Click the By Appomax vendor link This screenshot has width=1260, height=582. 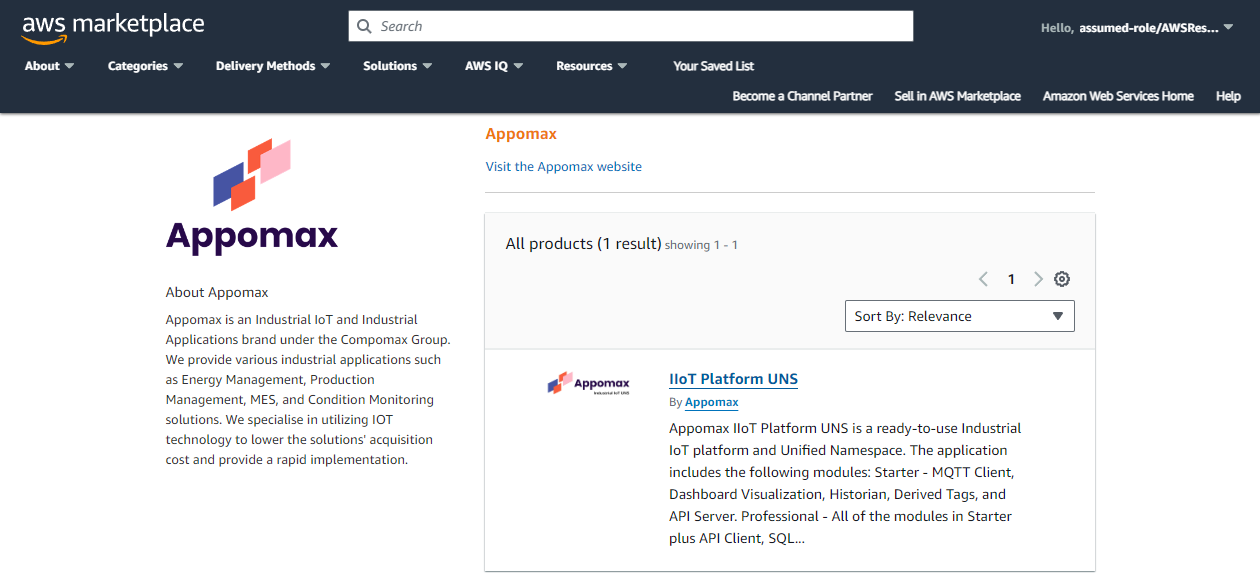click(x=712, y=402)
